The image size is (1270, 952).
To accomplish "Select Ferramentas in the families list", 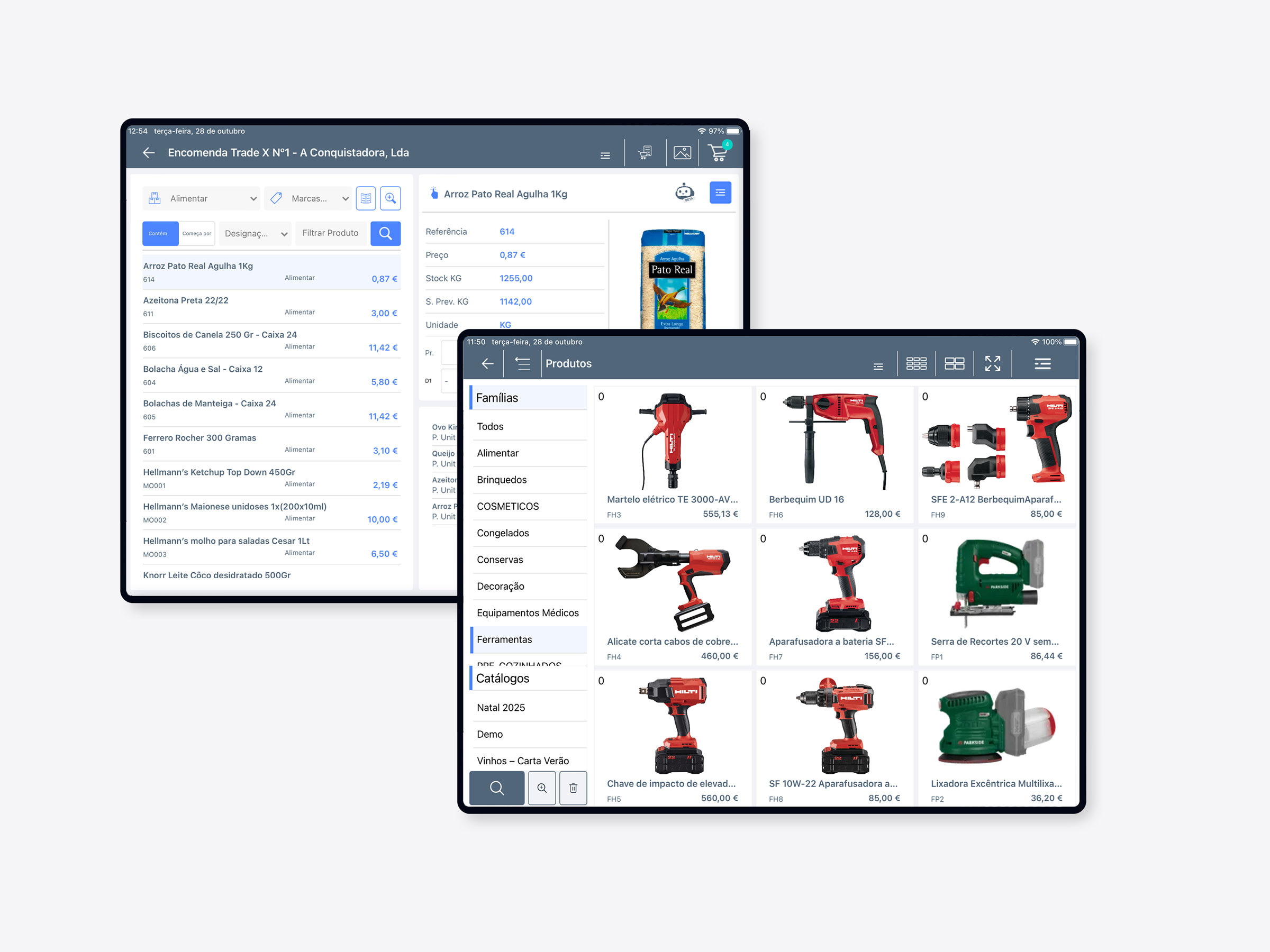I will click(x=504, y=639).
